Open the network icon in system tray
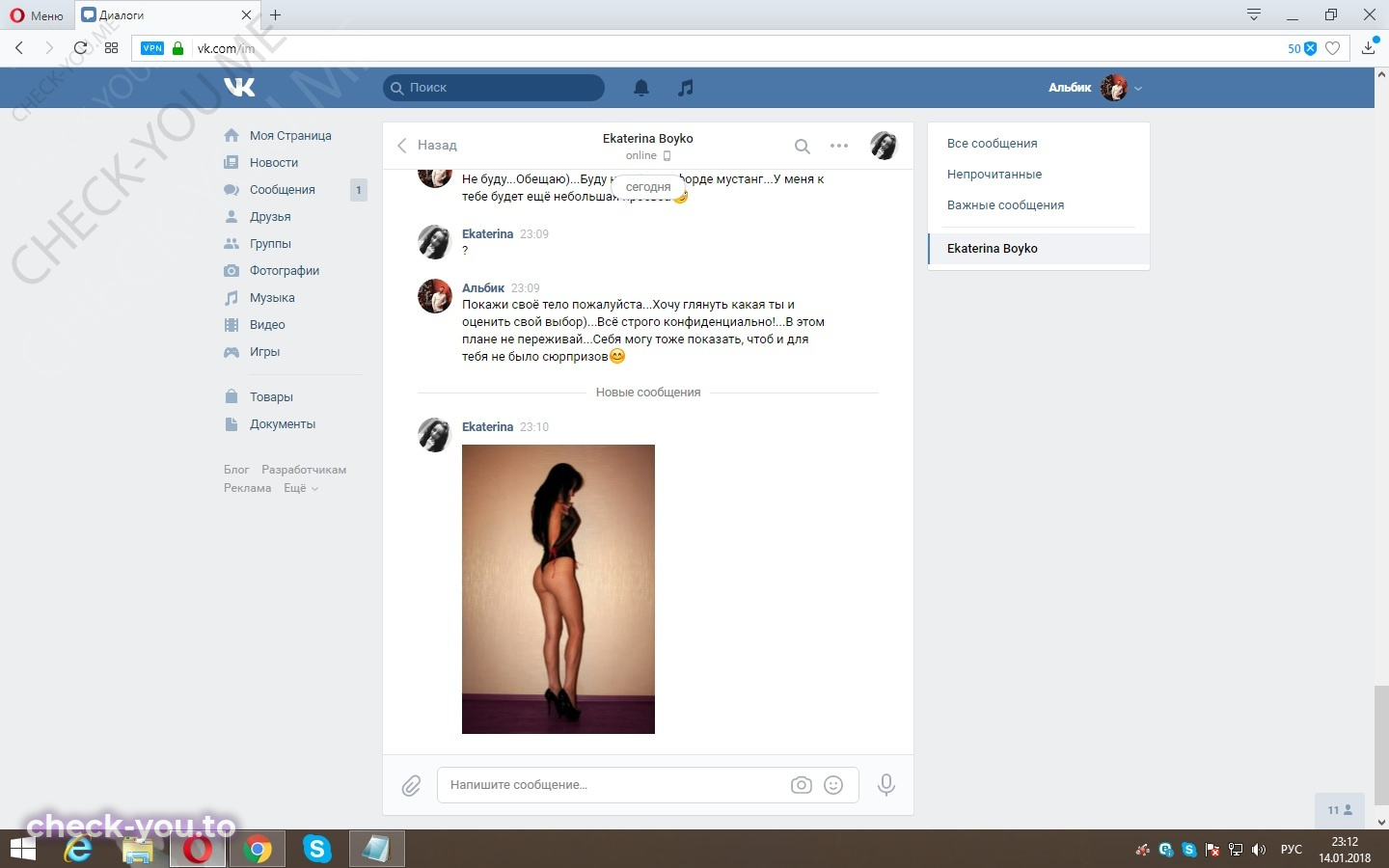The height and width of the screenshot is (868, 1389). (x=1236, y=850)
